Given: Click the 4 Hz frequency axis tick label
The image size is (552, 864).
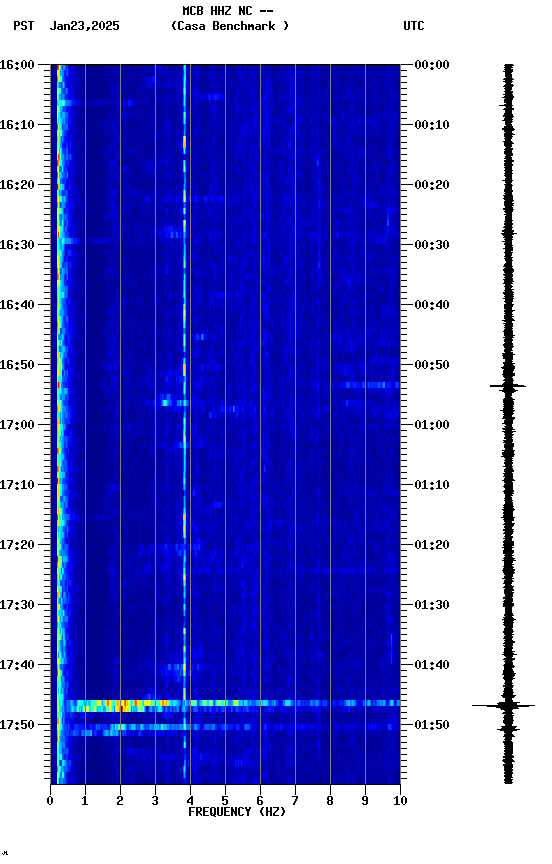Looking at the screenshot, I should [190, 801].
